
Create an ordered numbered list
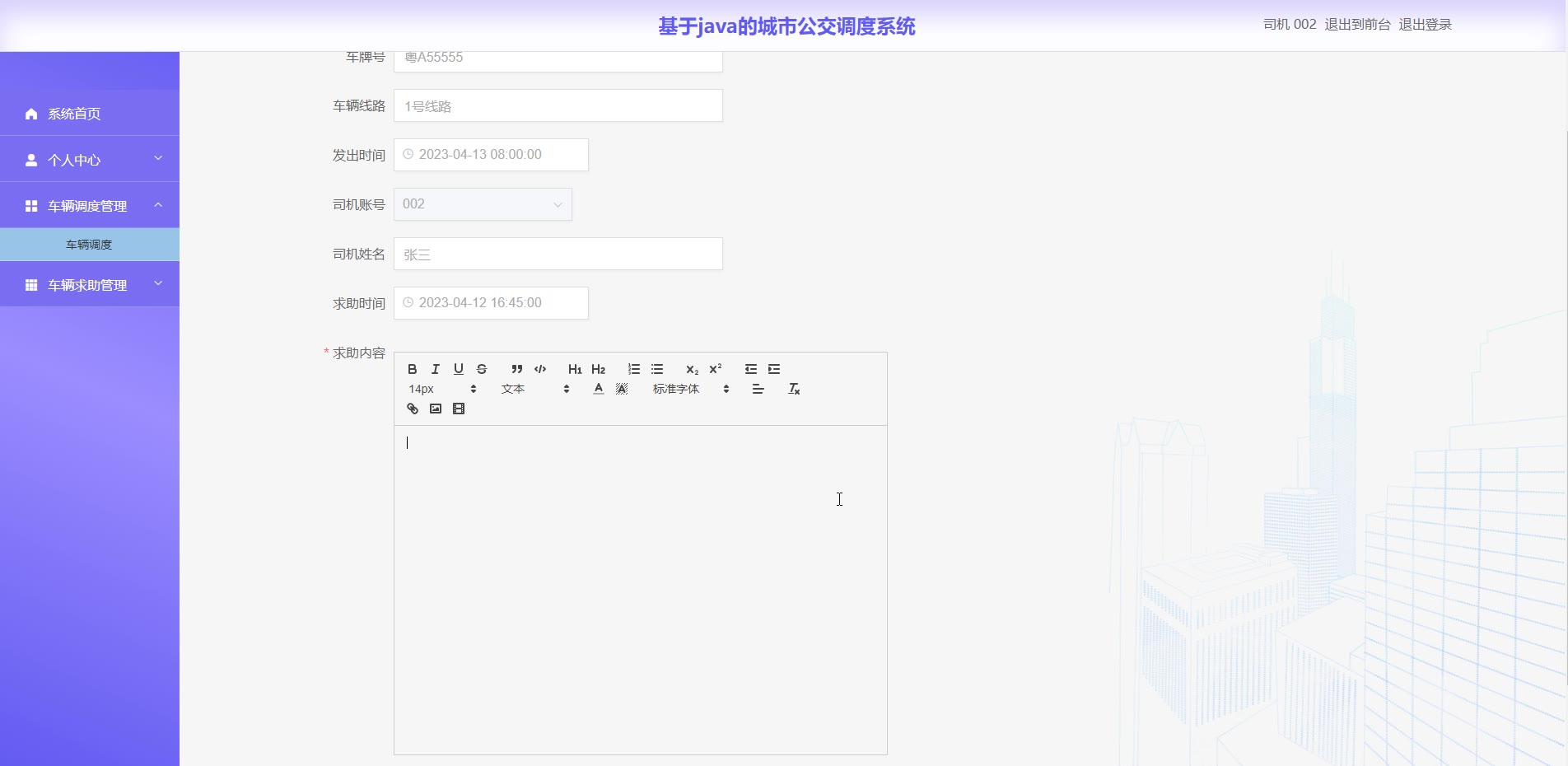[x=634, y=369]
